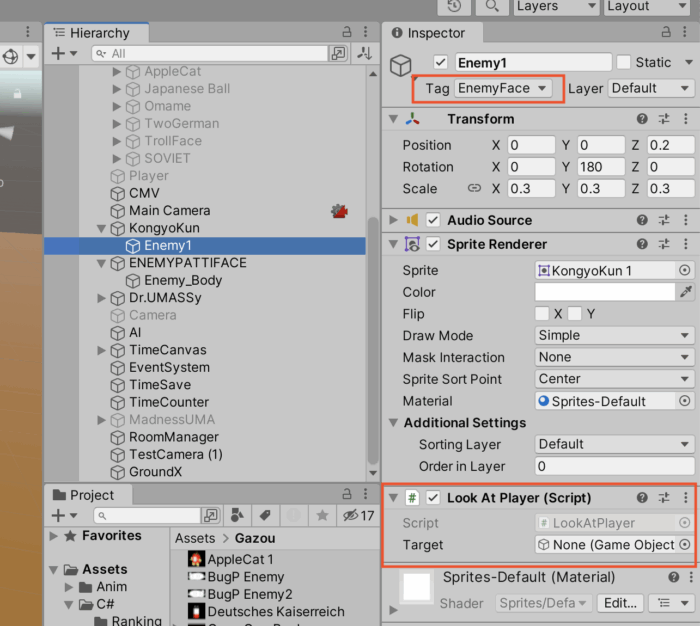Image resolution: width=700 pixels, height=626 pixels.
Task: Open undo history icon in top toolbar
Action: pyautogui.click(x=454, y=6)
